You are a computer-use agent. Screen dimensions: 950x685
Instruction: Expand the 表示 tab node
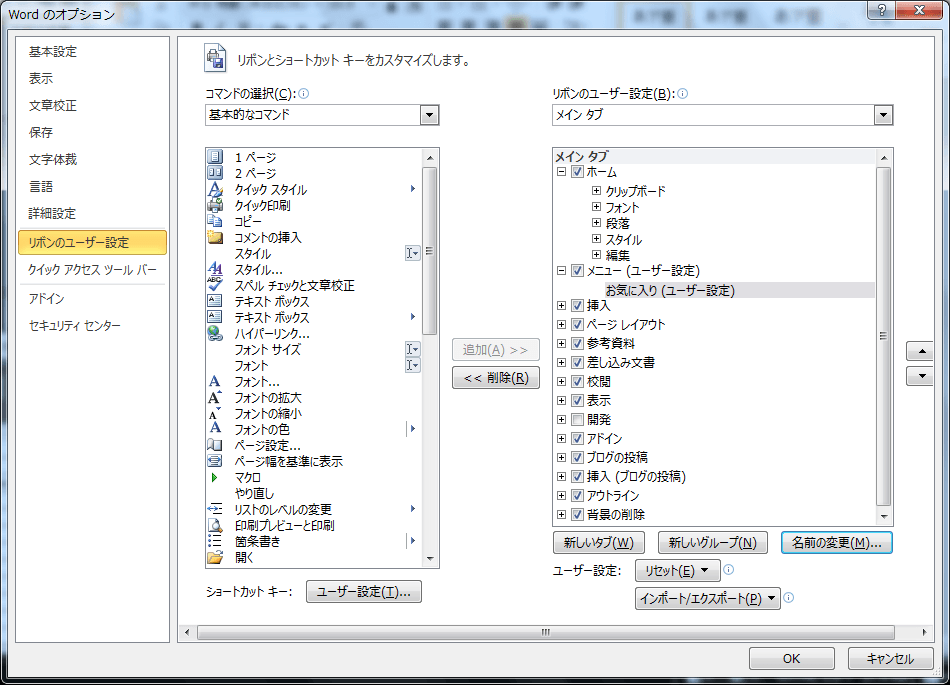coord(562,400)
